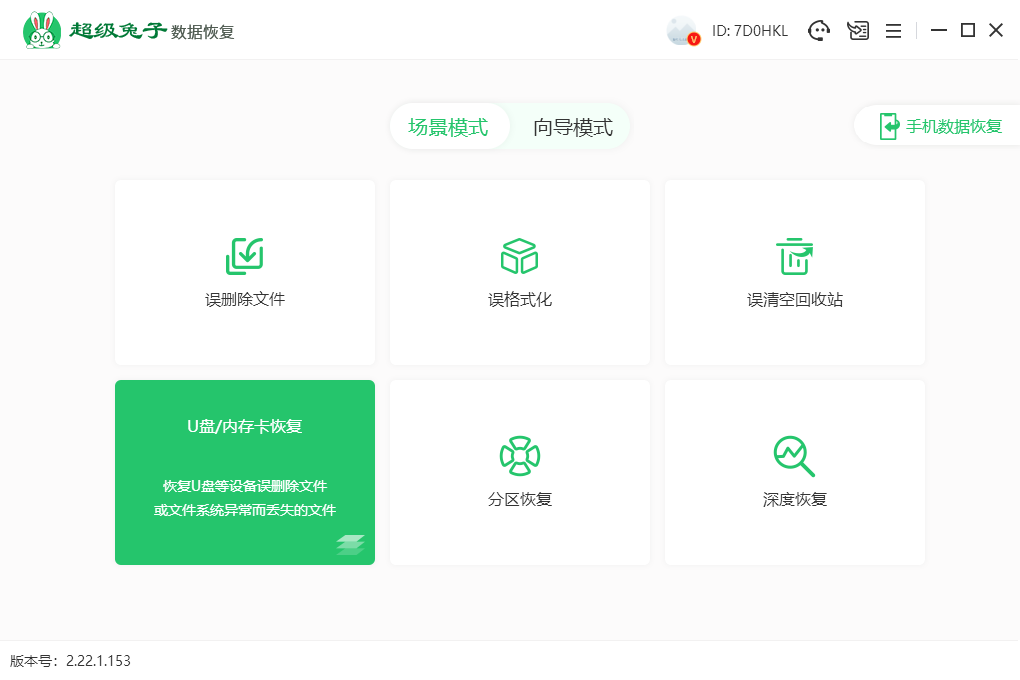Click the stacked layers icon on green card
The width and height of the screenshot is (1020, 680).
350,544
